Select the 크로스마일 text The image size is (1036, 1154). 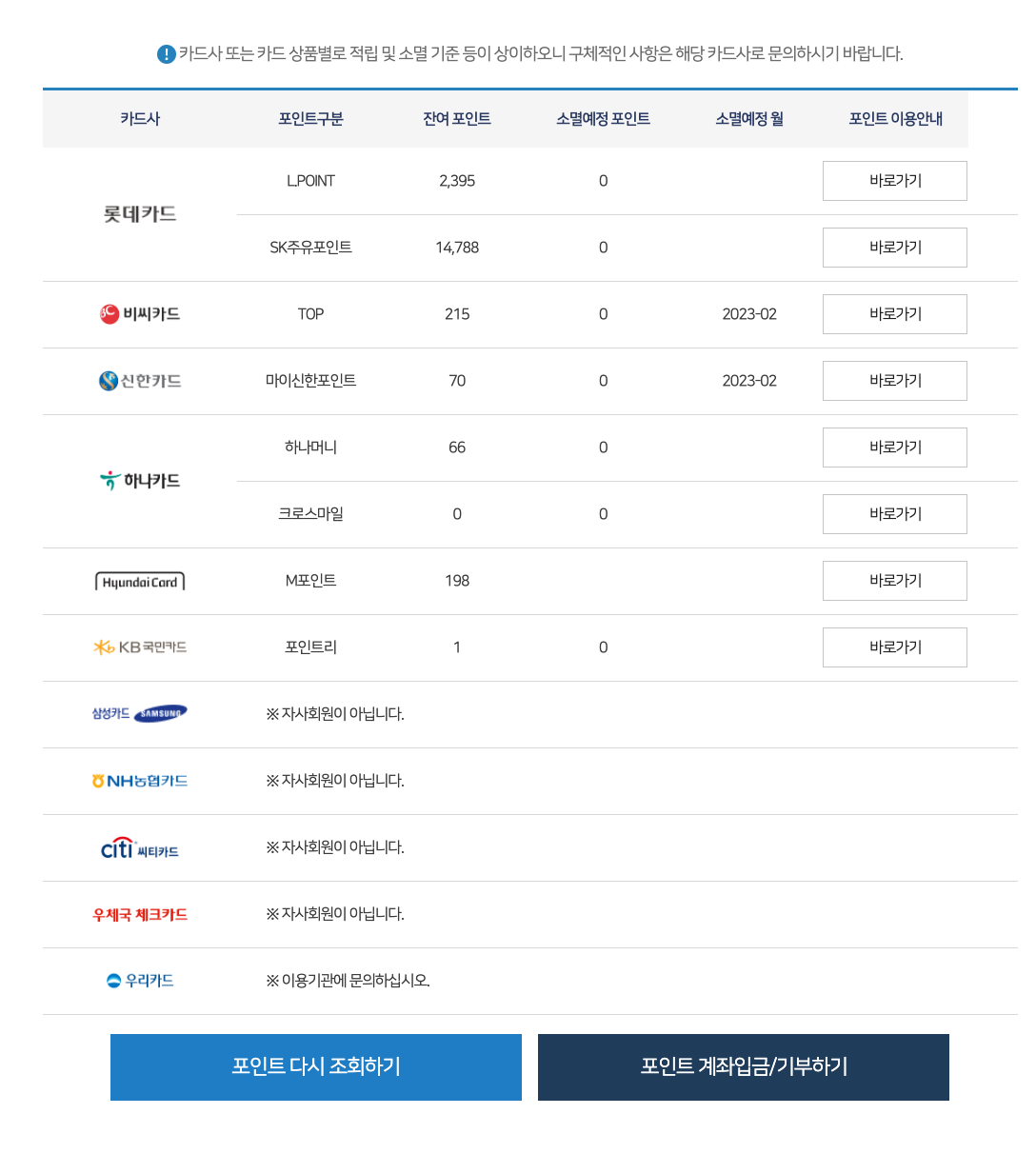point(310,514)
